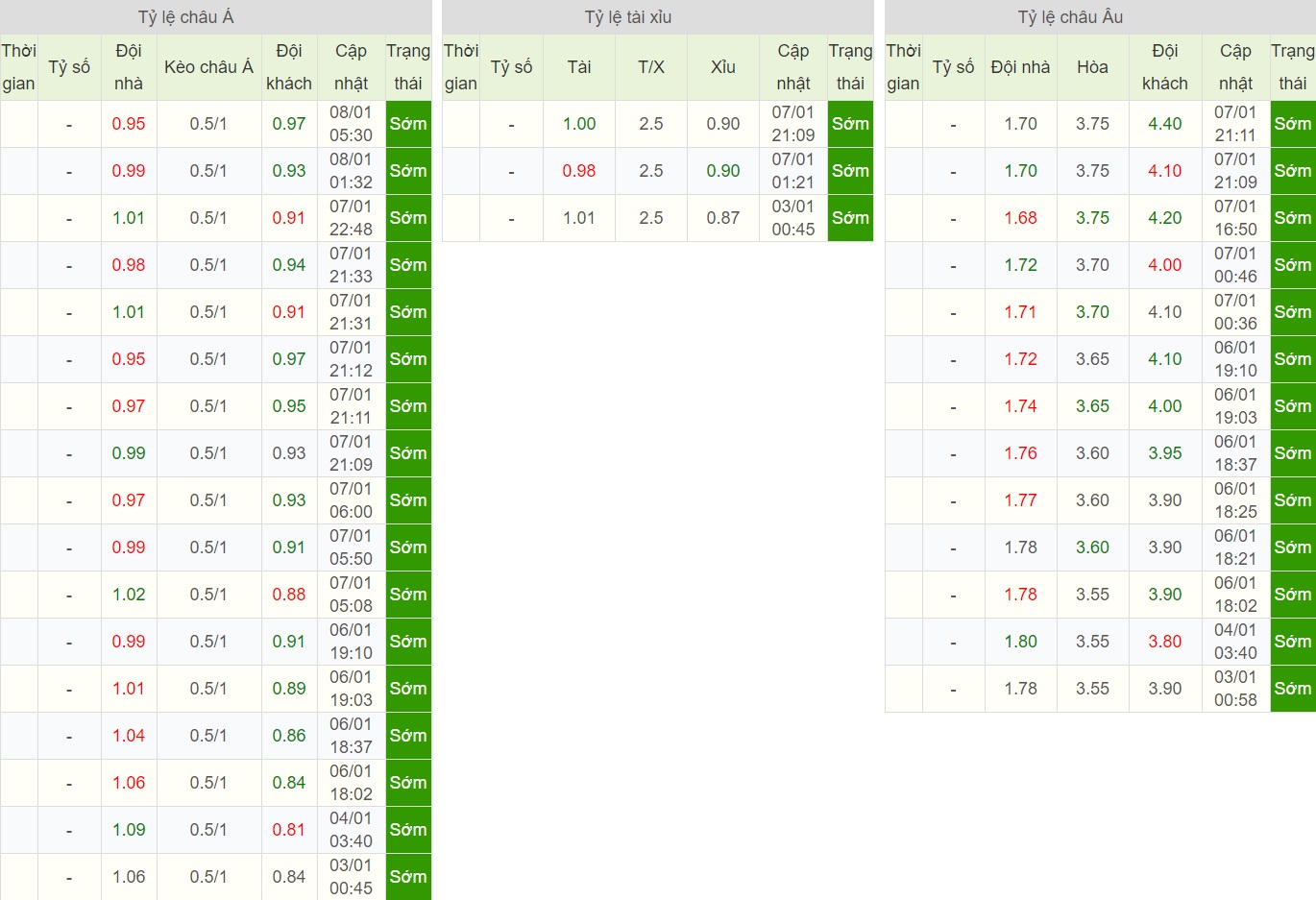Click the "Hòa" column header

[x=1092, y=67]
